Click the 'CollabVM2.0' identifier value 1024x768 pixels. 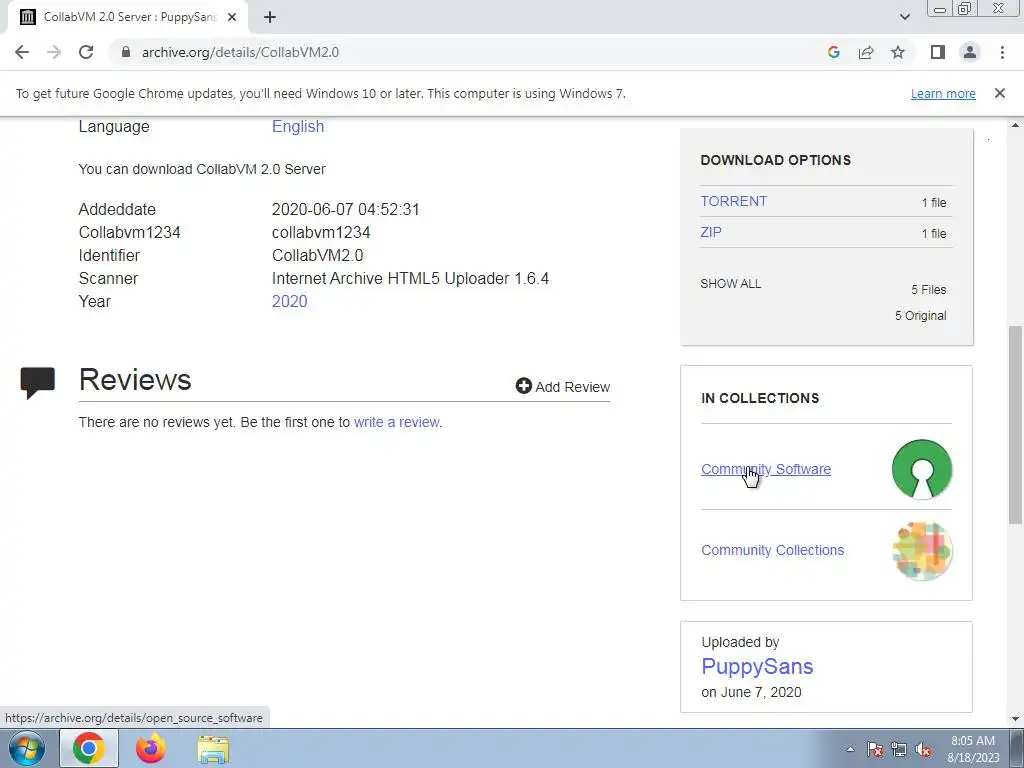click(317, 255)
